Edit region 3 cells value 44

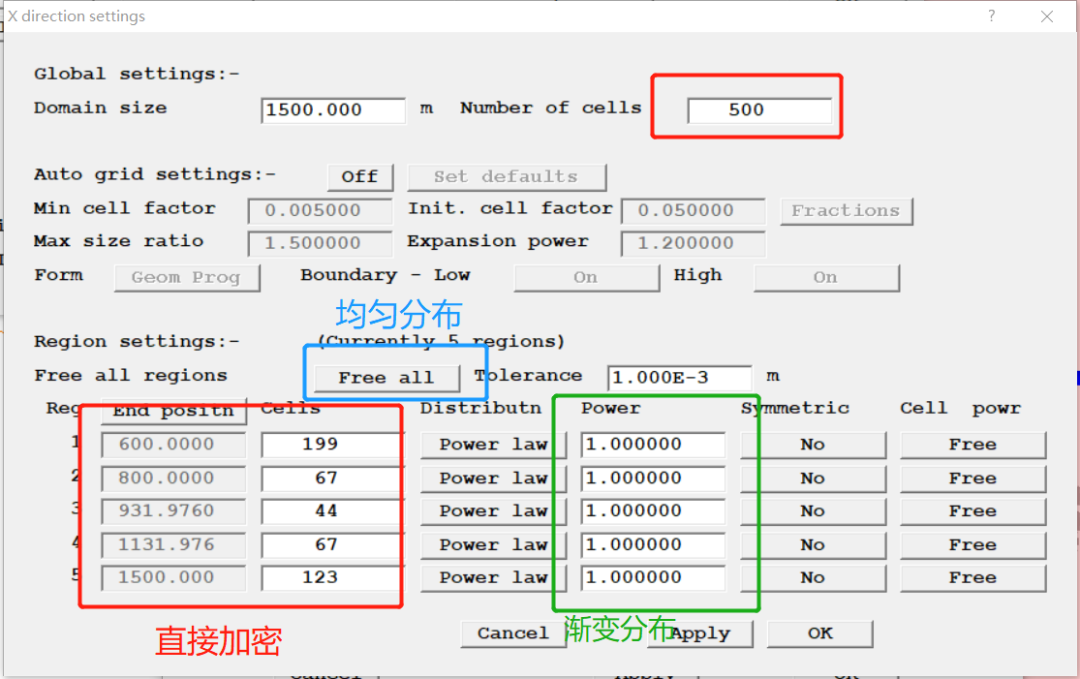(x=332, y=512)
